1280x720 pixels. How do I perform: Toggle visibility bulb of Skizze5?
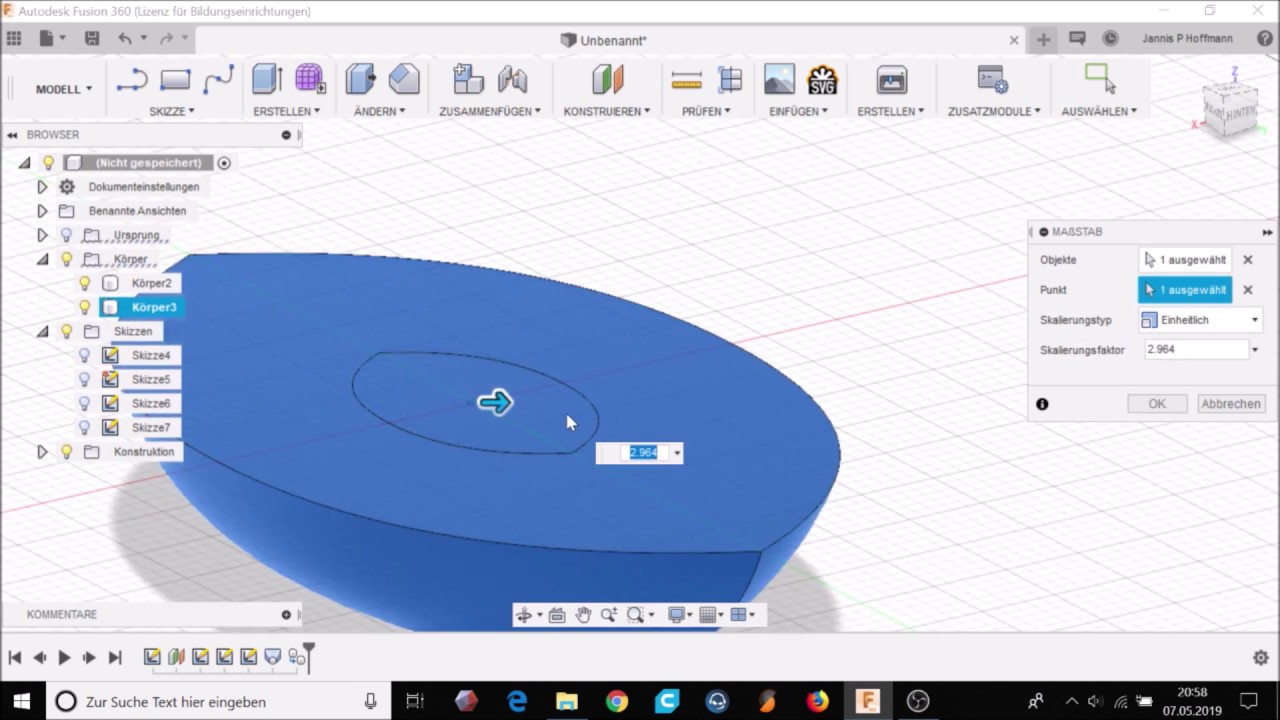tap(85, 379)
